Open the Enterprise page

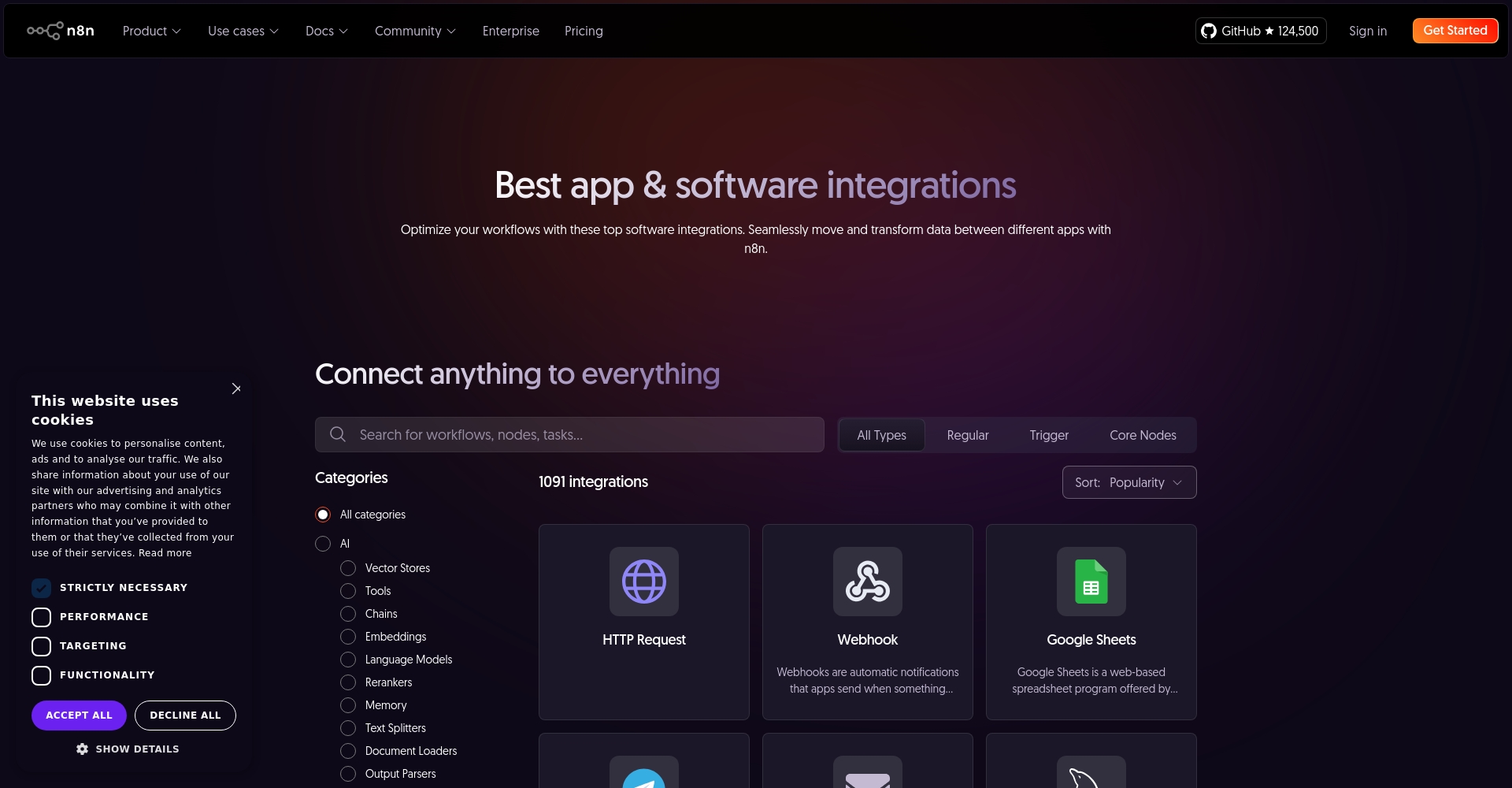click(511, 31)
